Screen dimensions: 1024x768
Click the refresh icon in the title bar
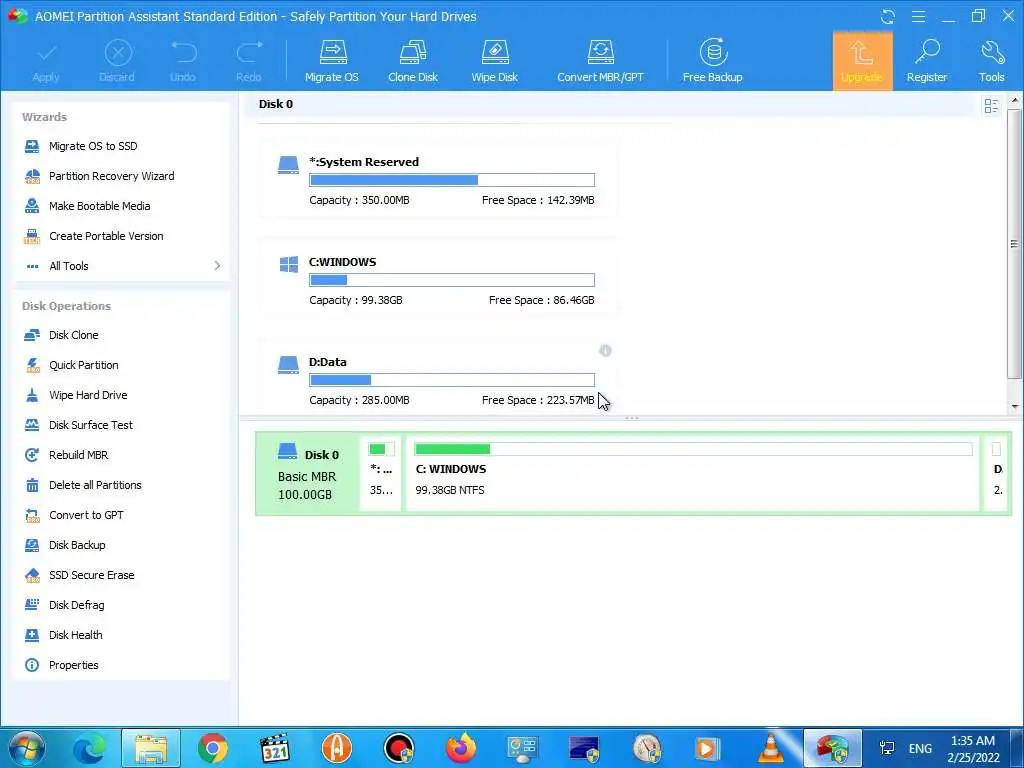click(888, 16)
